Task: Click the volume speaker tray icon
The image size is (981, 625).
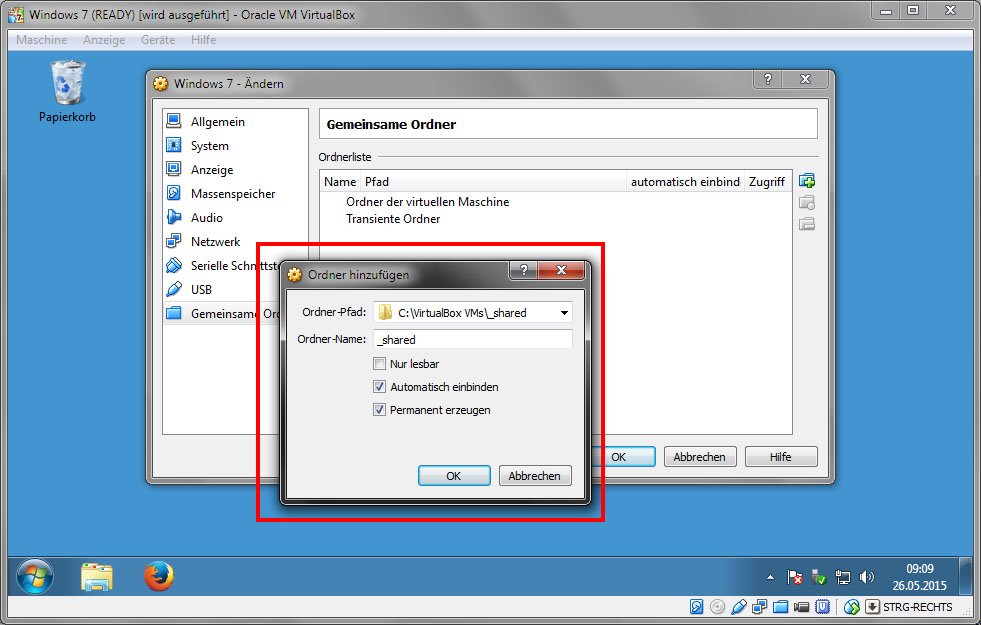Action: point(867,577)
